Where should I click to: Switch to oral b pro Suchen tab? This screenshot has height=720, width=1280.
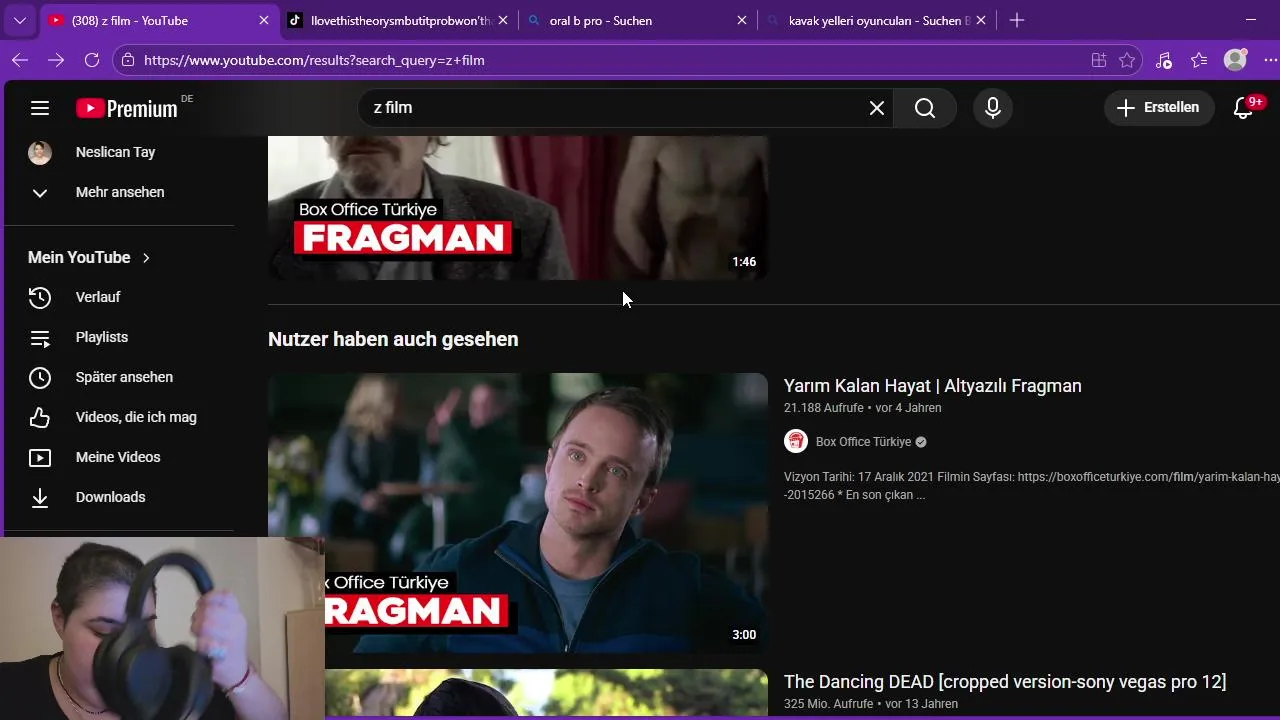[x=638, y=20]
